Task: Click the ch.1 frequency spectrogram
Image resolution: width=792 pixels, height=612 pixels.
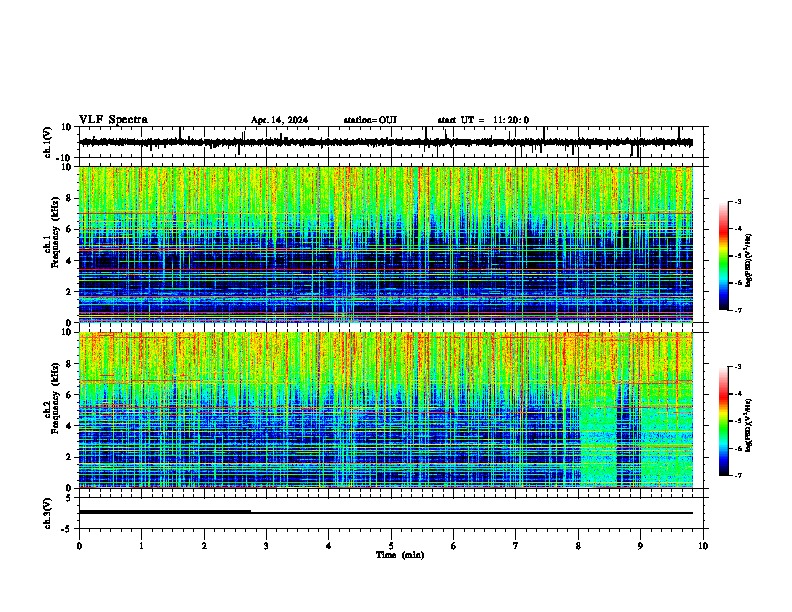Action: [x=390, y=244]
